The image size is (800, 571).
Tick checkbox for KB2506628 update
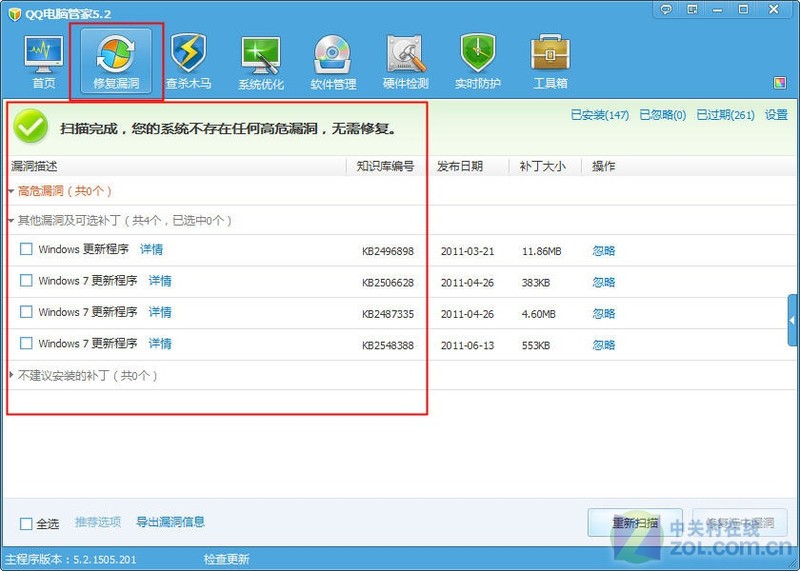point(26,280)
